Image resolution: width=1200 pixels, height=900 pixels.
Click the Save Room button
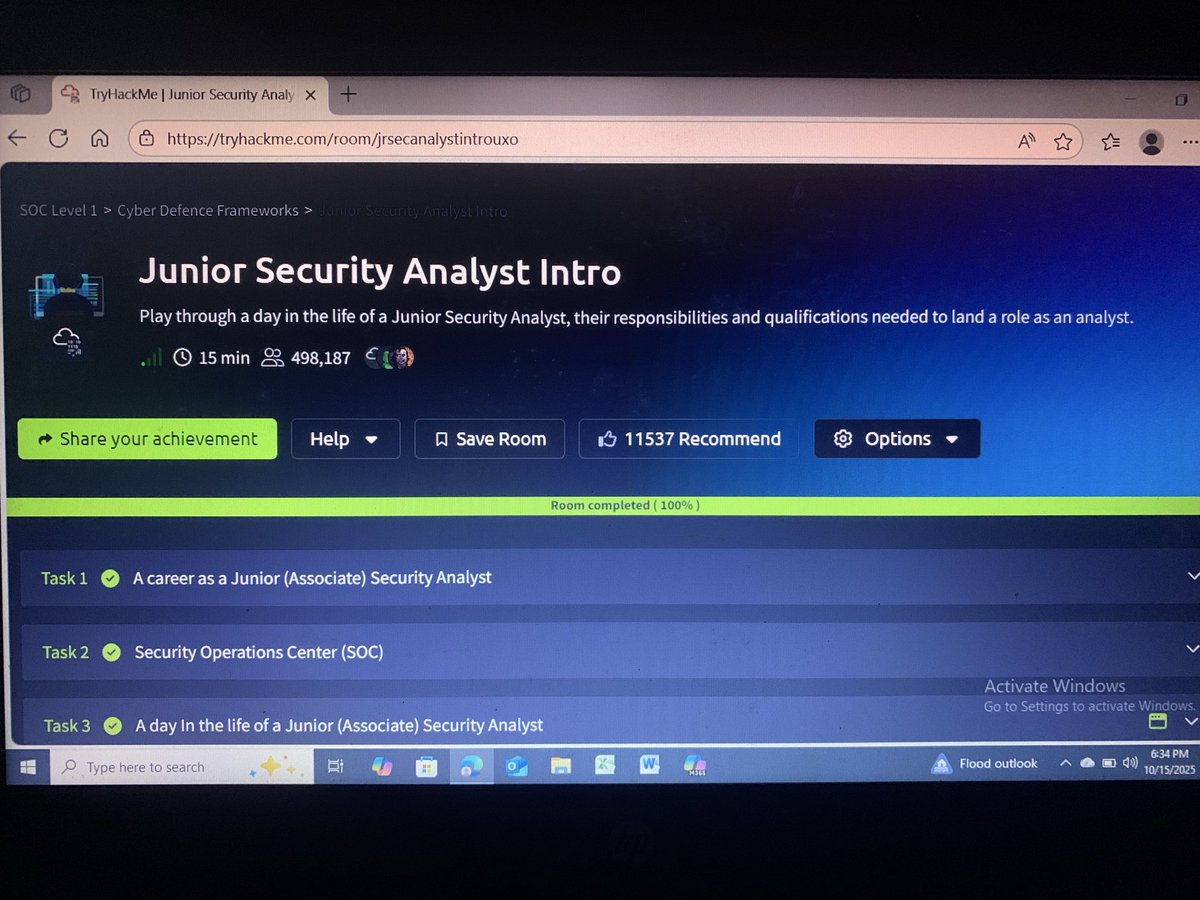(x=490, y=439)
